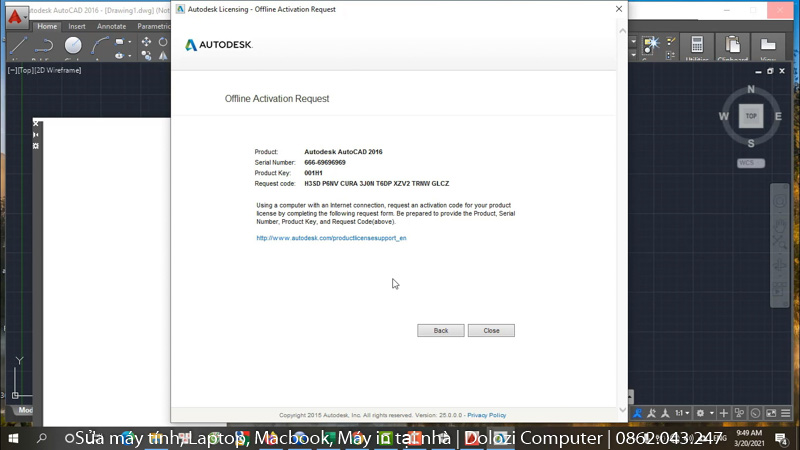Viewport: 800px width, 450px height.
Task: Open the Privacy Policy link
Action: pos(486,415)
